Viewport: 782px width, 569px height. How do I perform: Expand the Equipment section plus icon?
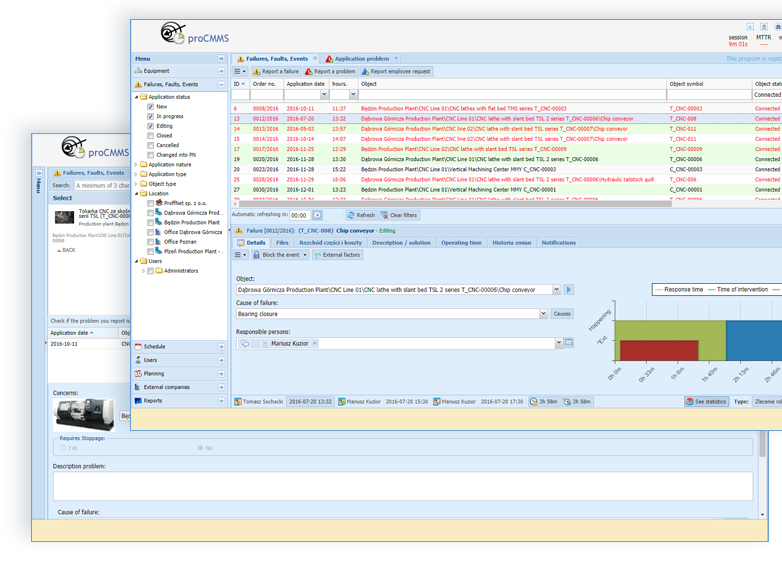click(221, 71)
